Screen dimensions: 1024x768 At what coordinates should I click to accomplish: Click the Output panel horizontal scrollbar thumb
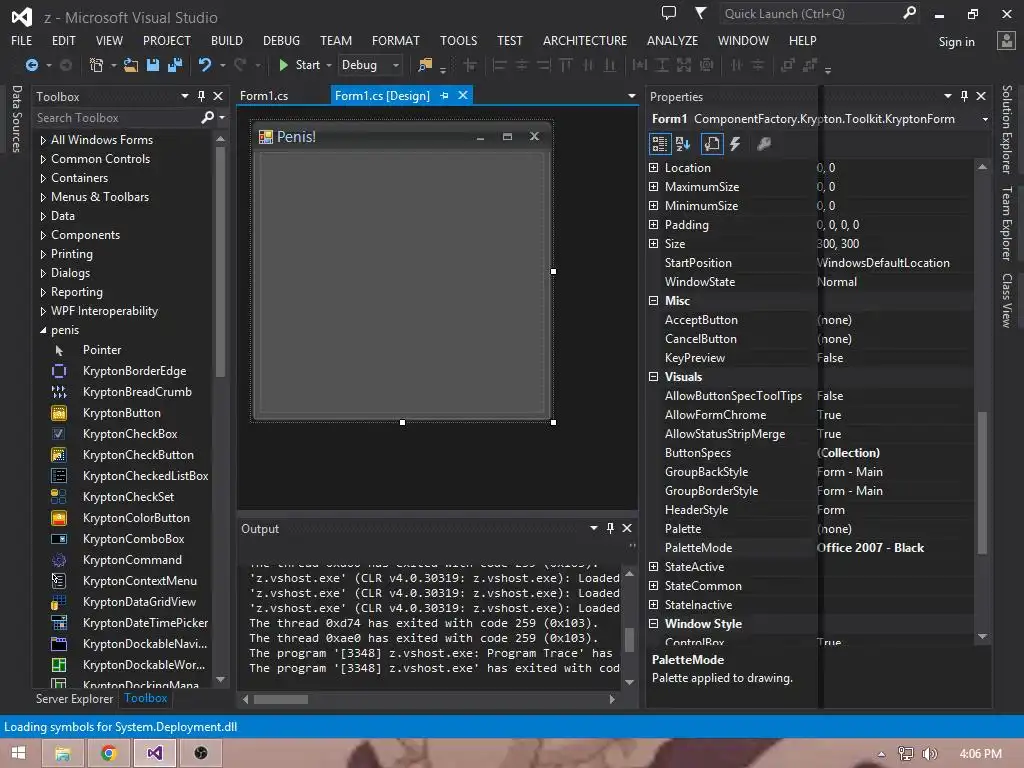[281, 699]
